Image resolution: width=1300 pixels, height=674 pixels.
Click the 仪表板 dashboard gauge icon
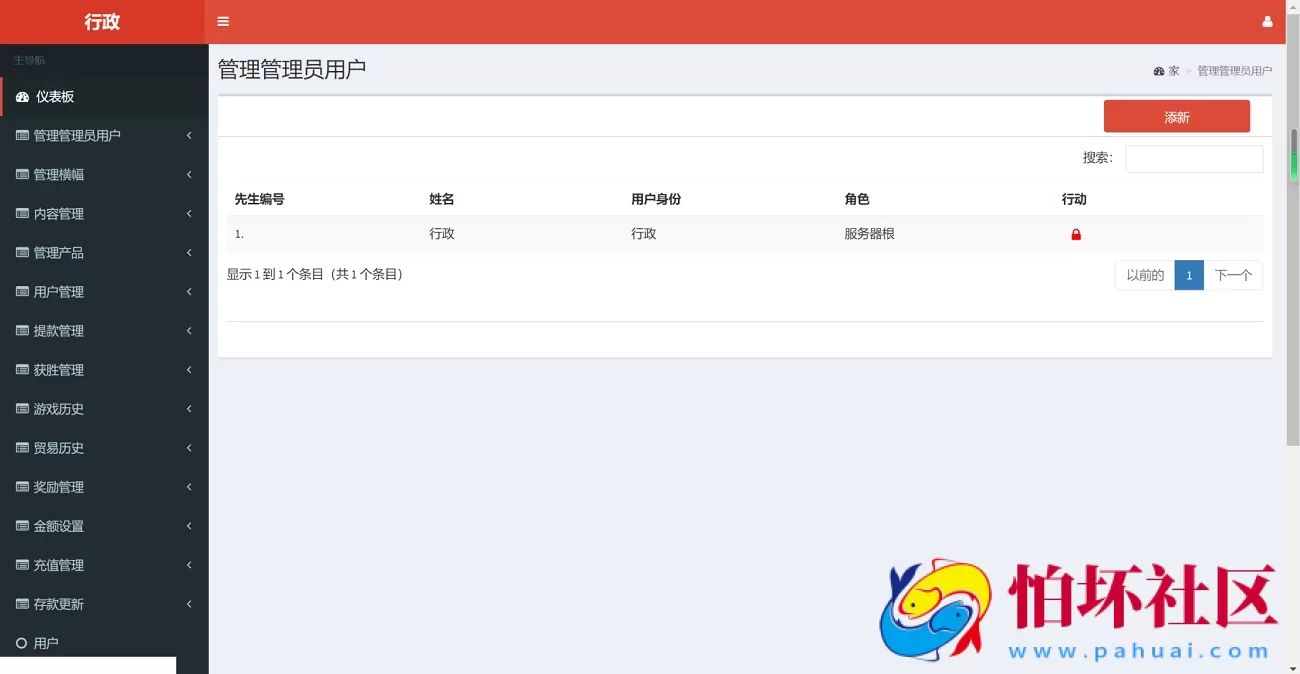tap(22, 97)
